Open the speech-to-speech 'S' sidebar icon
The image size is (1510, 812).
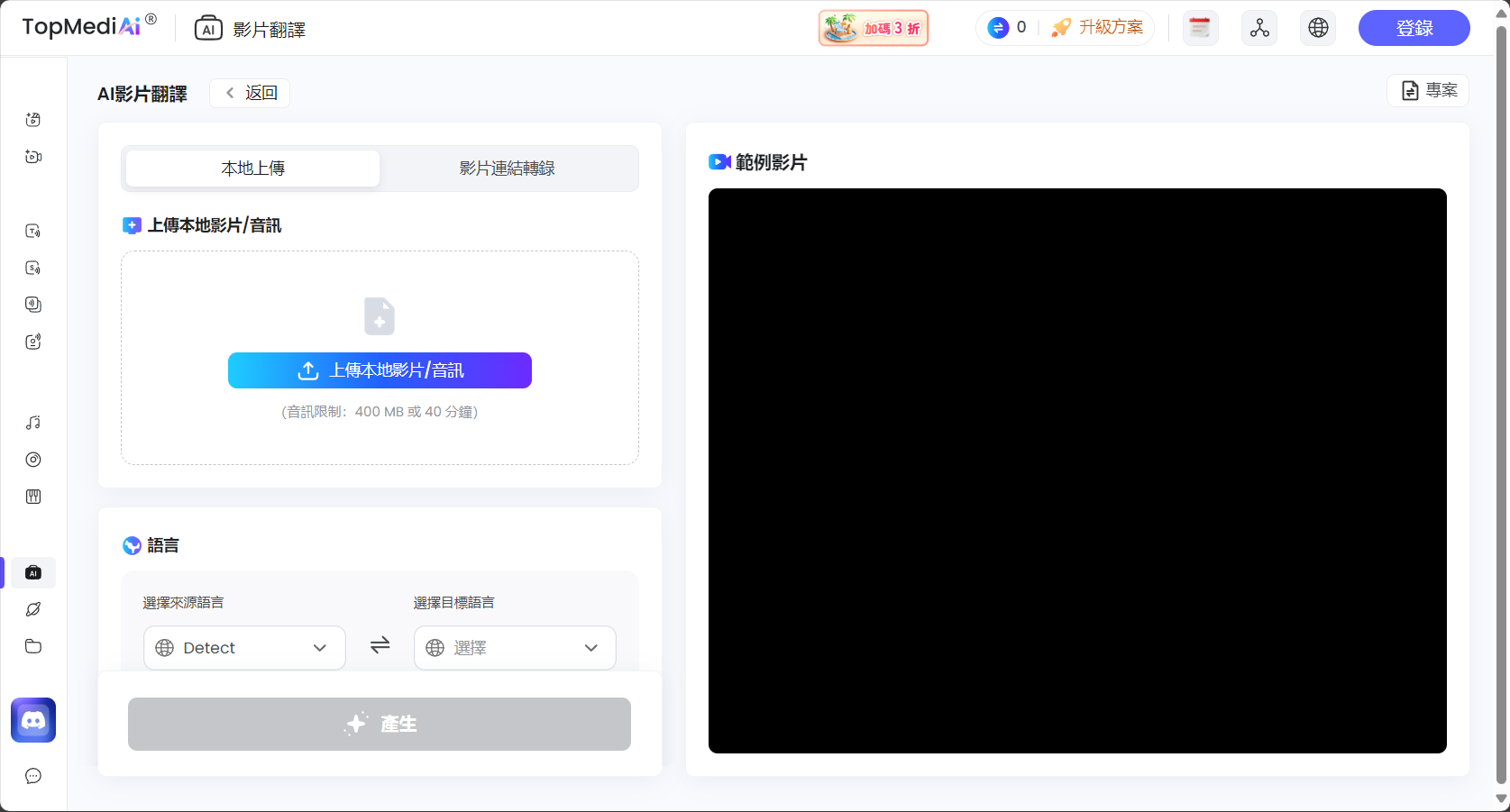33,268
